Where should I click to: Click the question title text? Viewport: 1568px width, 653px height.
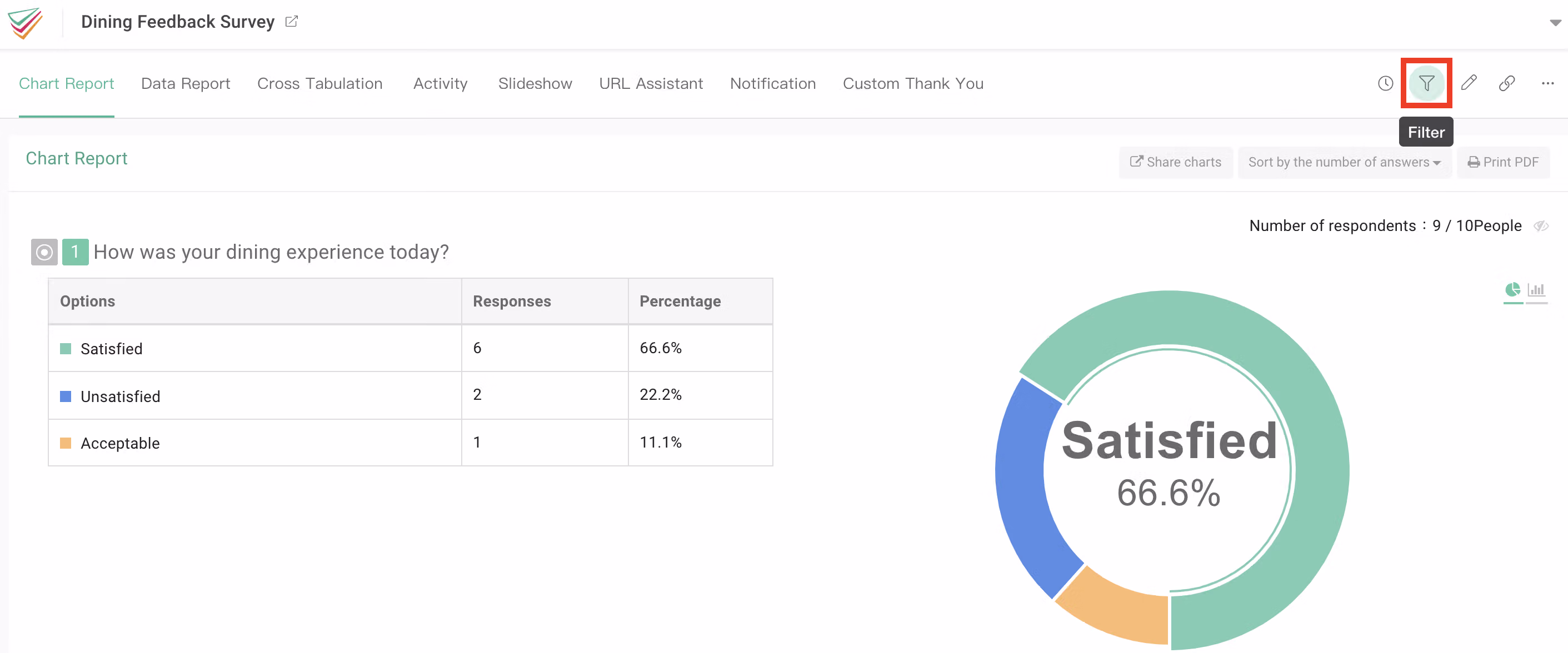(x=272, y=252)
